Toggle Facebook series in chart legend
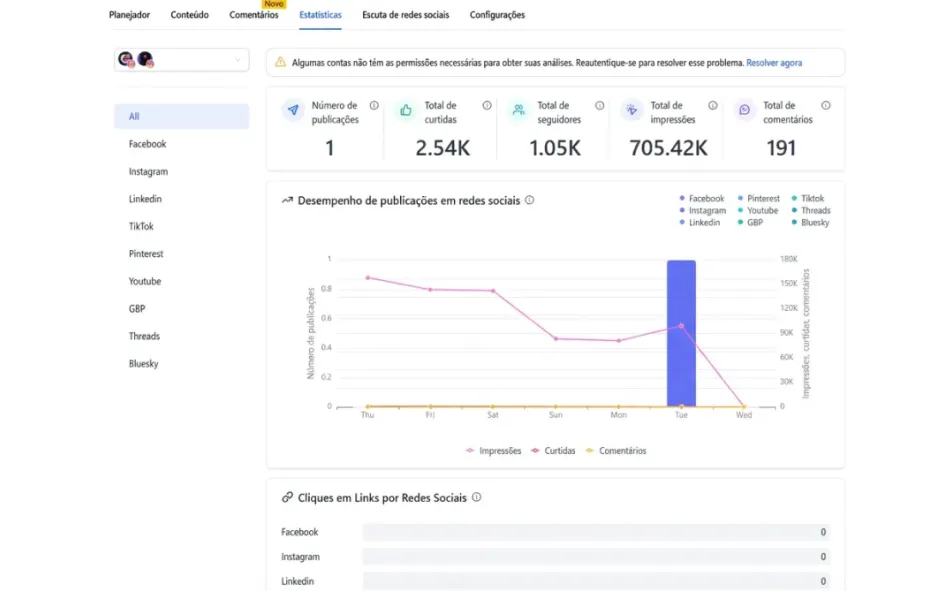The height and width of the screenshot is (591, 945). [x=702, y=198]
